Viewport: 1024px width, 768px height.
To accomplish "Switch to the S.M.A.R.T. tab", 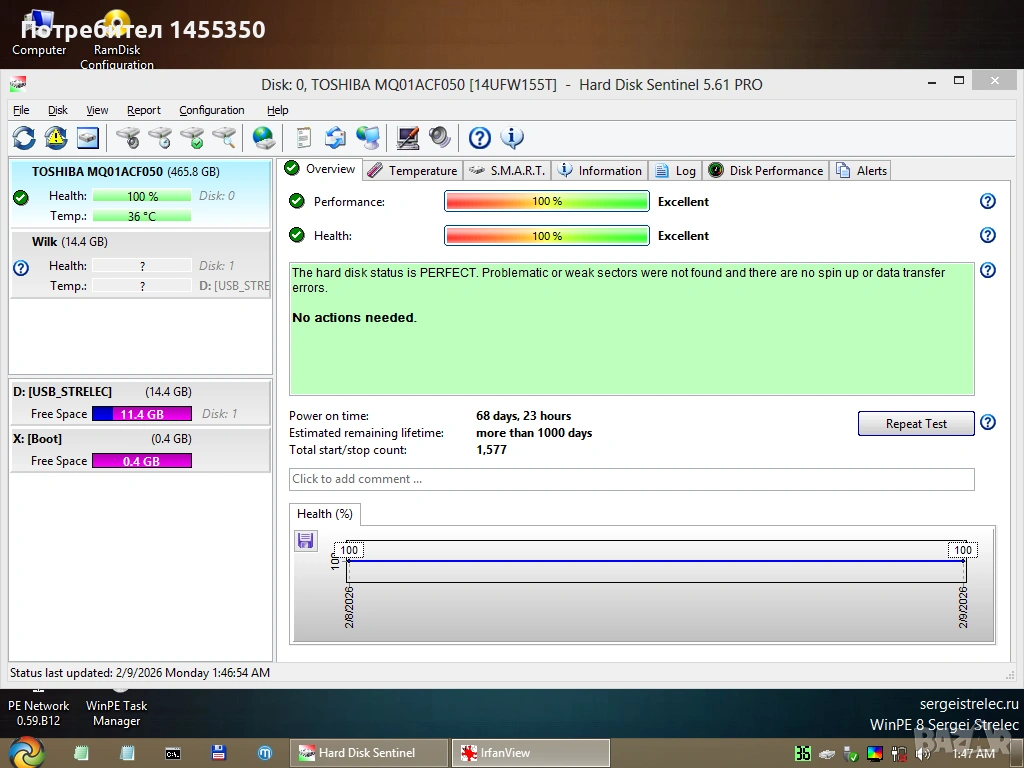I will click(x=508, y=170).
